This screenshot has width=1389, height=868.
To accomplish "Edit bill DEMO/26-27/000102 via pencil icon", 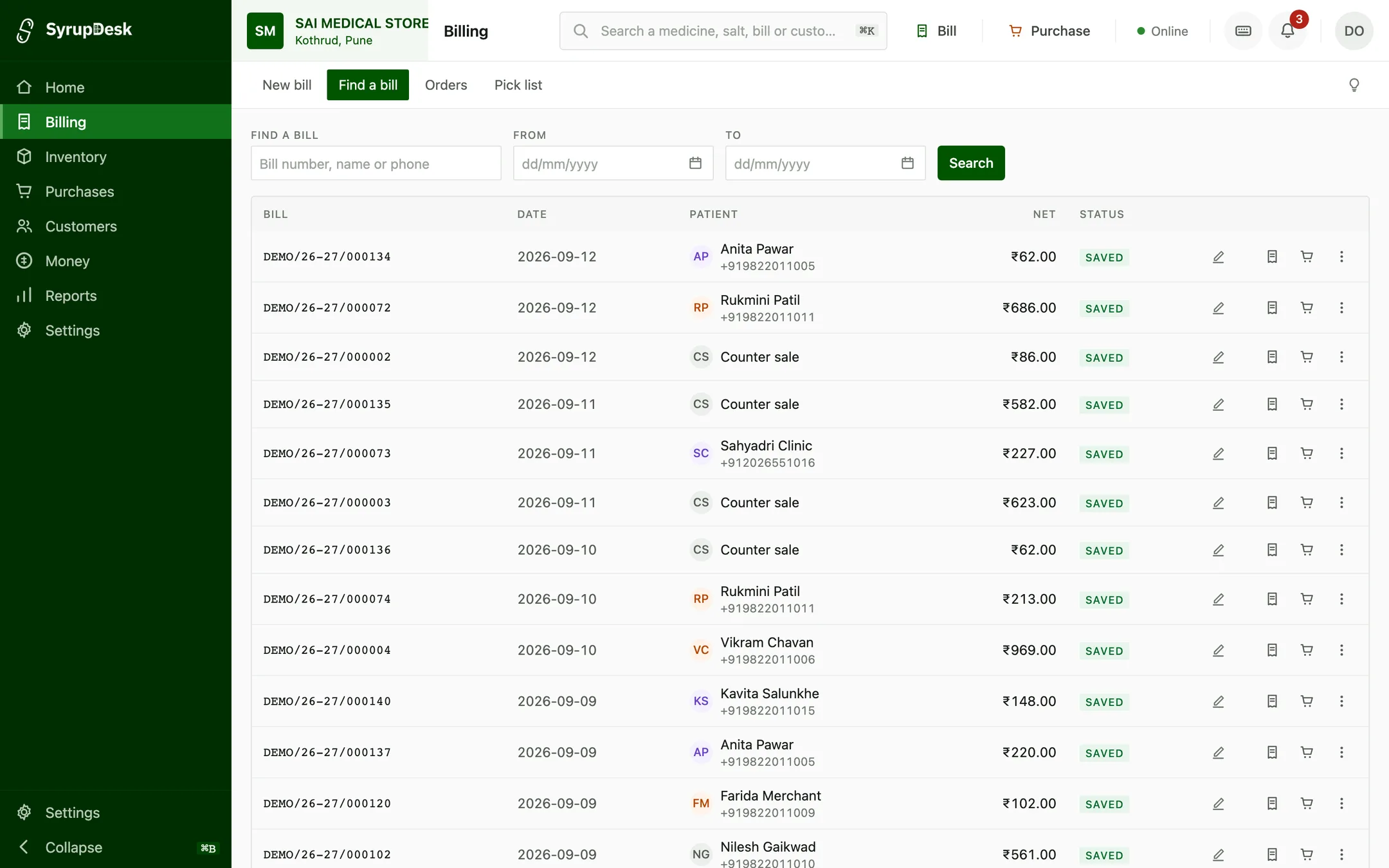I will point(1219,855).
